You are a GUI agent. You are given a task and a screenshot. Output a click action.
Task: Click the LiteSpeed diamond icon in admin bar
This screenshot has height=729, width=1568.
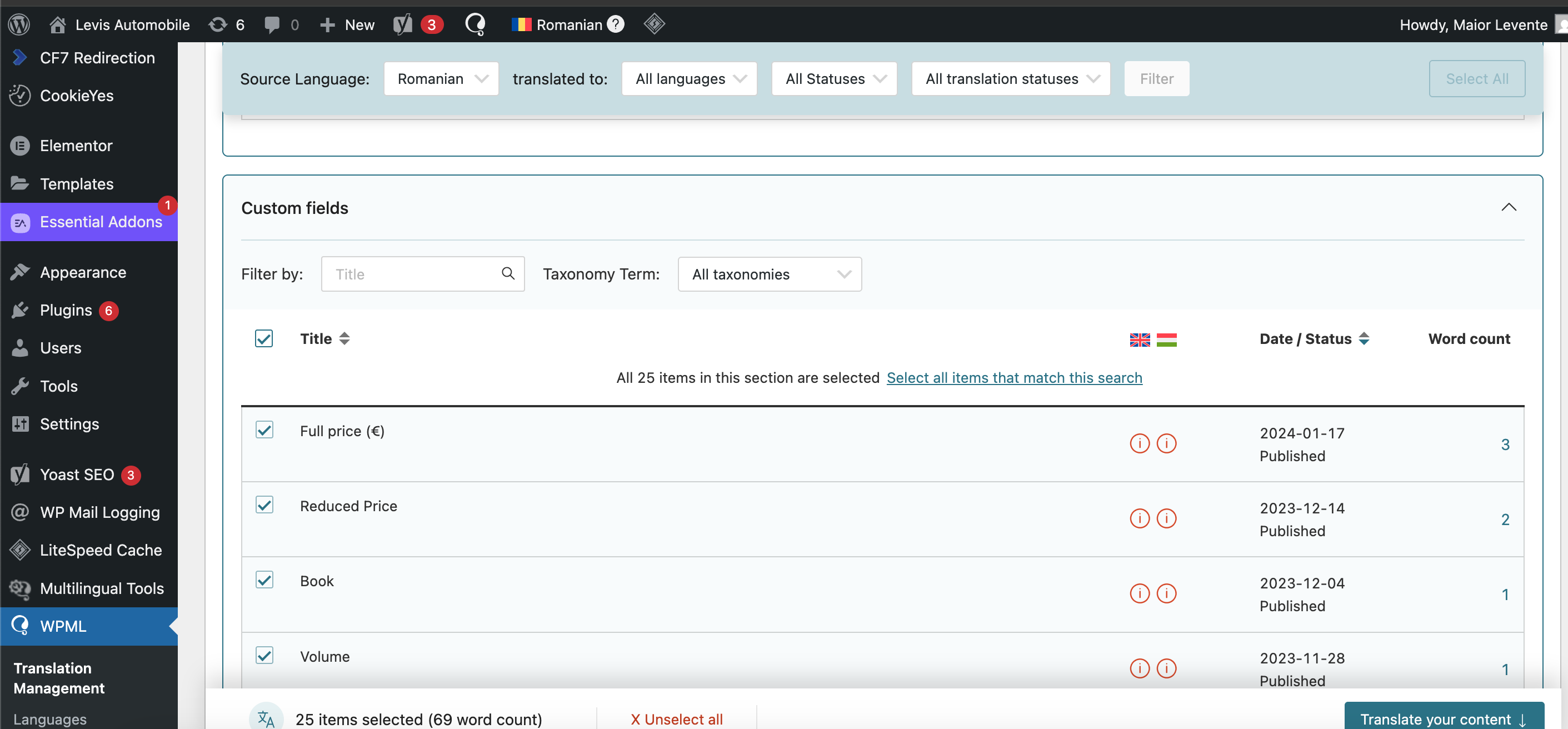tap(654, 24)
